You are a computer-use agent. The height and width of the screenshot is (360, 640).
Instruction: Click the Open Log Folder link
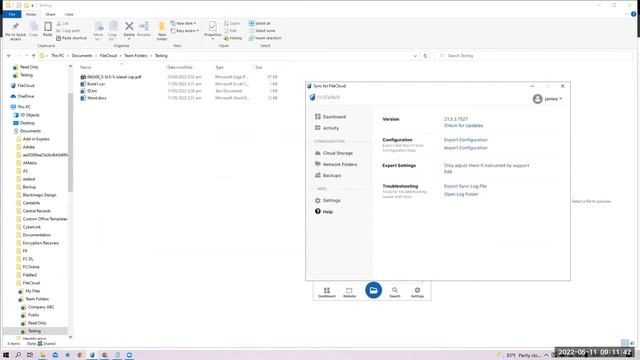coord(461,194)
